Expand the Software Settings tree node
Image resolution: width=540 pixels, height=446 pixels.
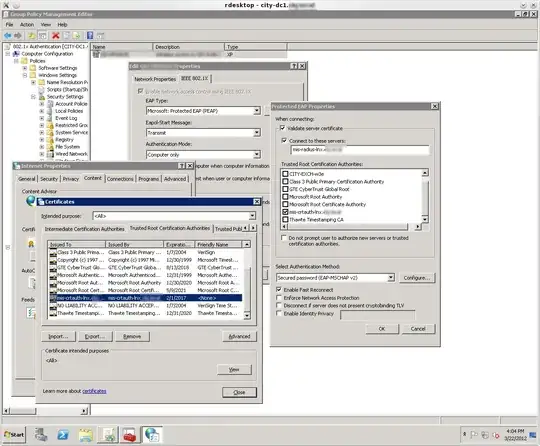click(x=25, y=68)
